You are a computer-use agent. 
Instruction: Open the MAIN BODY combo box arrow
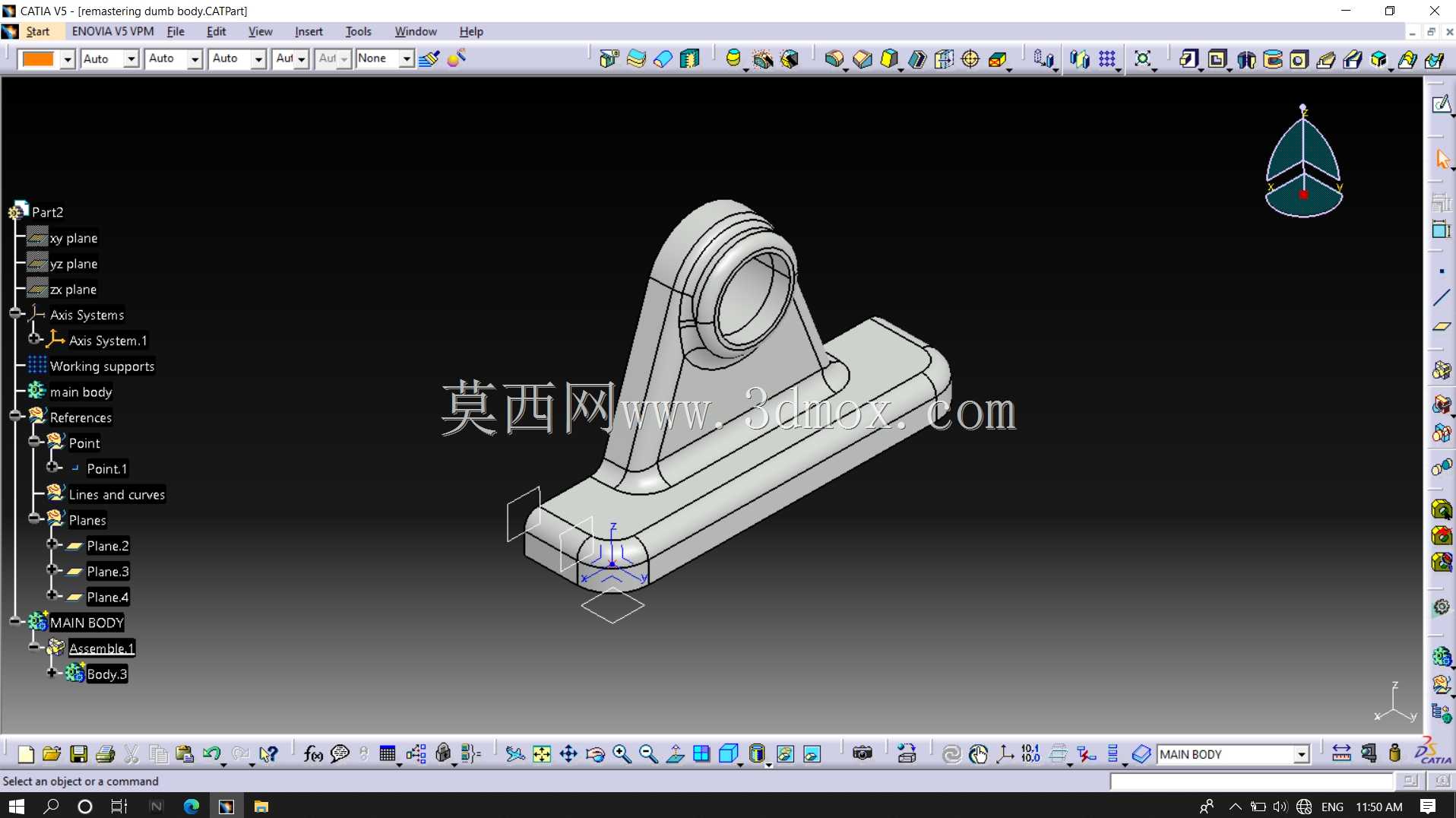coord(1301,754)
